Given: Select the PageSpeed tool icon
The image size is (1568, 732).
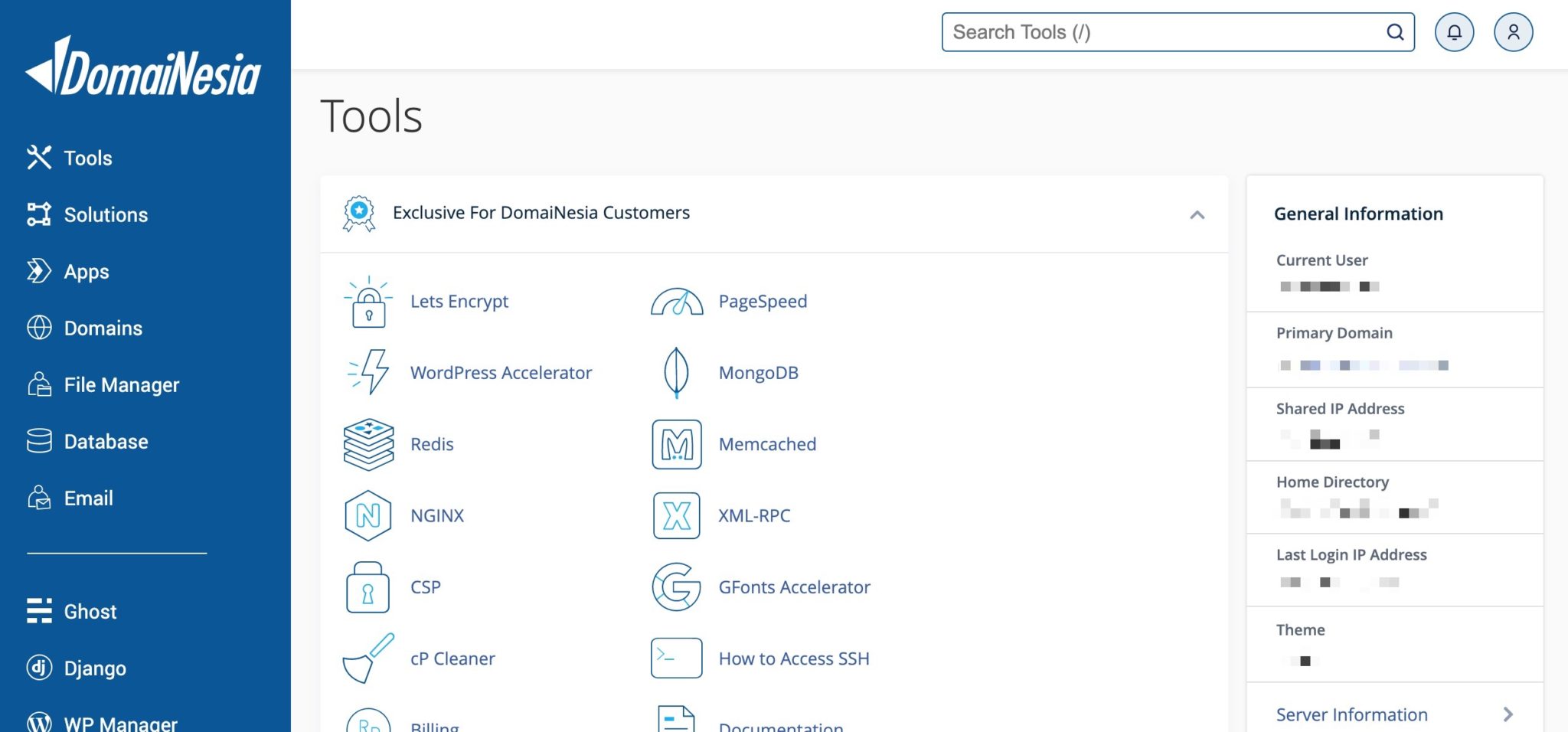Looking at the screenshot, I should tap(677, 301).
